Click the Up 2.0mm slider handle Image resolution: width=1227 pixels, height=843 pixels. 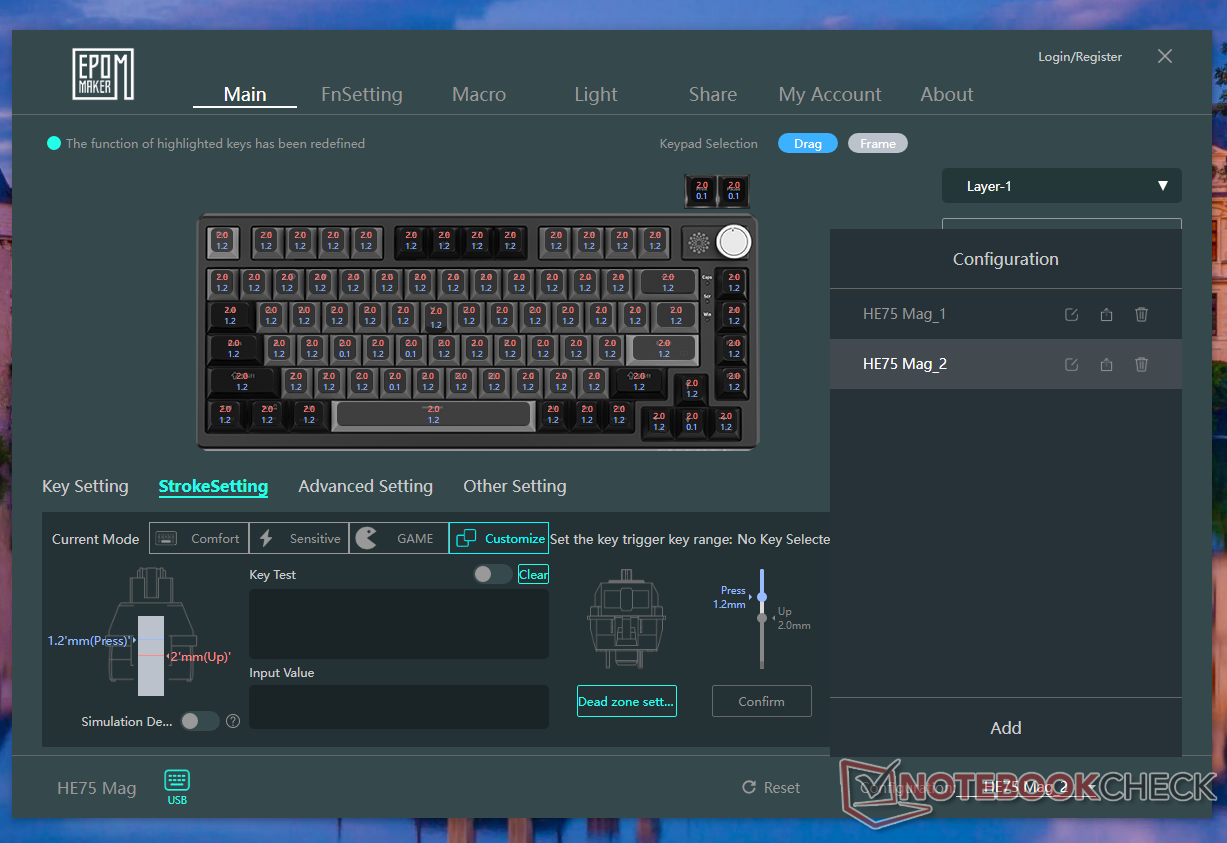(762, 618)
